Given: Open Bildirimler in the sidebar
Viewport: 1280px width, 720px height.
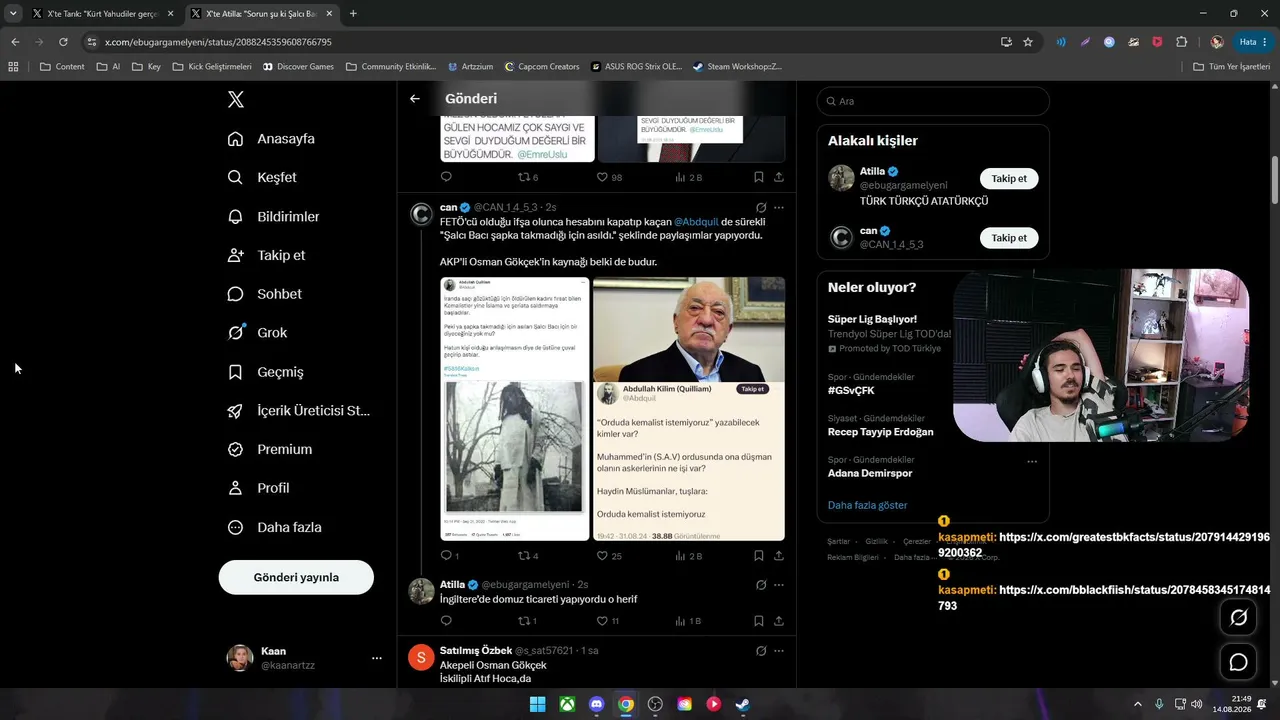Looking at the screenshot, I should coord(274,216).
